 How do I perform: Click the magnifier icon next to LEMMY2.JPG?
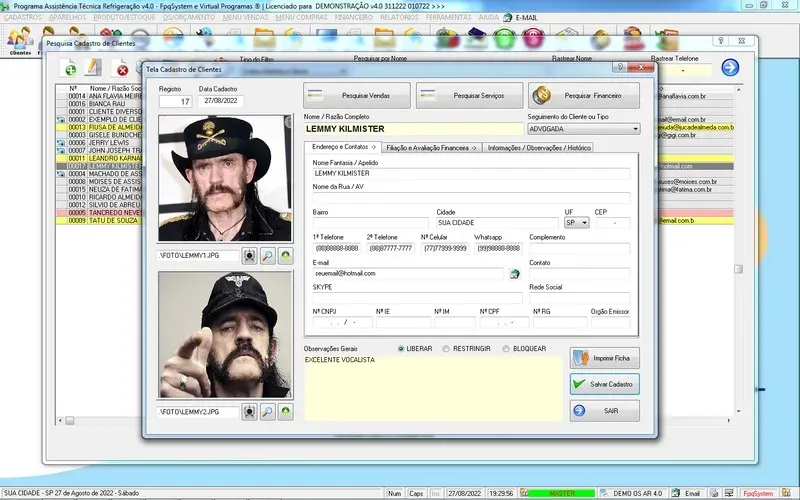tap(268, 411)
